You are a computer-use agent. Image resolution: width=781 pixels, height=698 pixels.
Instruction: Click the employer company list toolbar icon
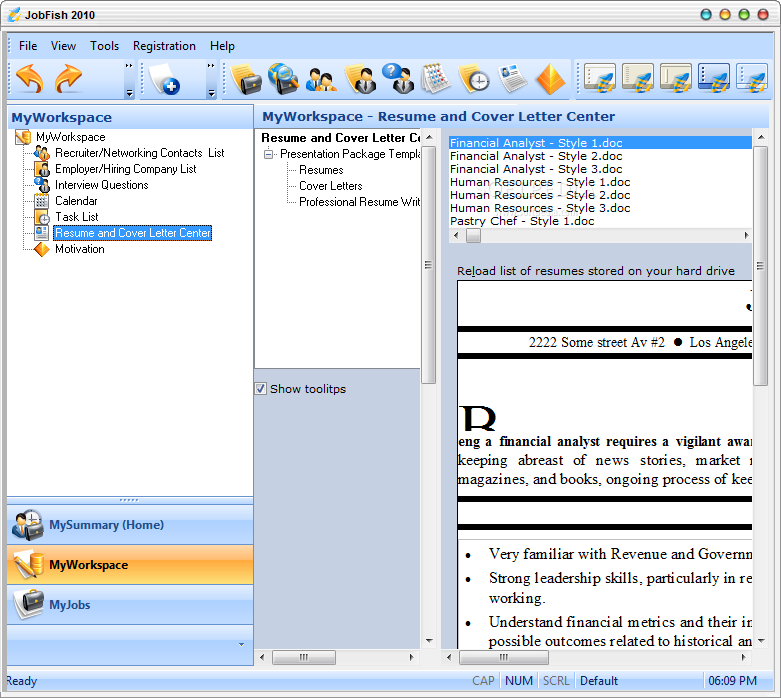360,79
